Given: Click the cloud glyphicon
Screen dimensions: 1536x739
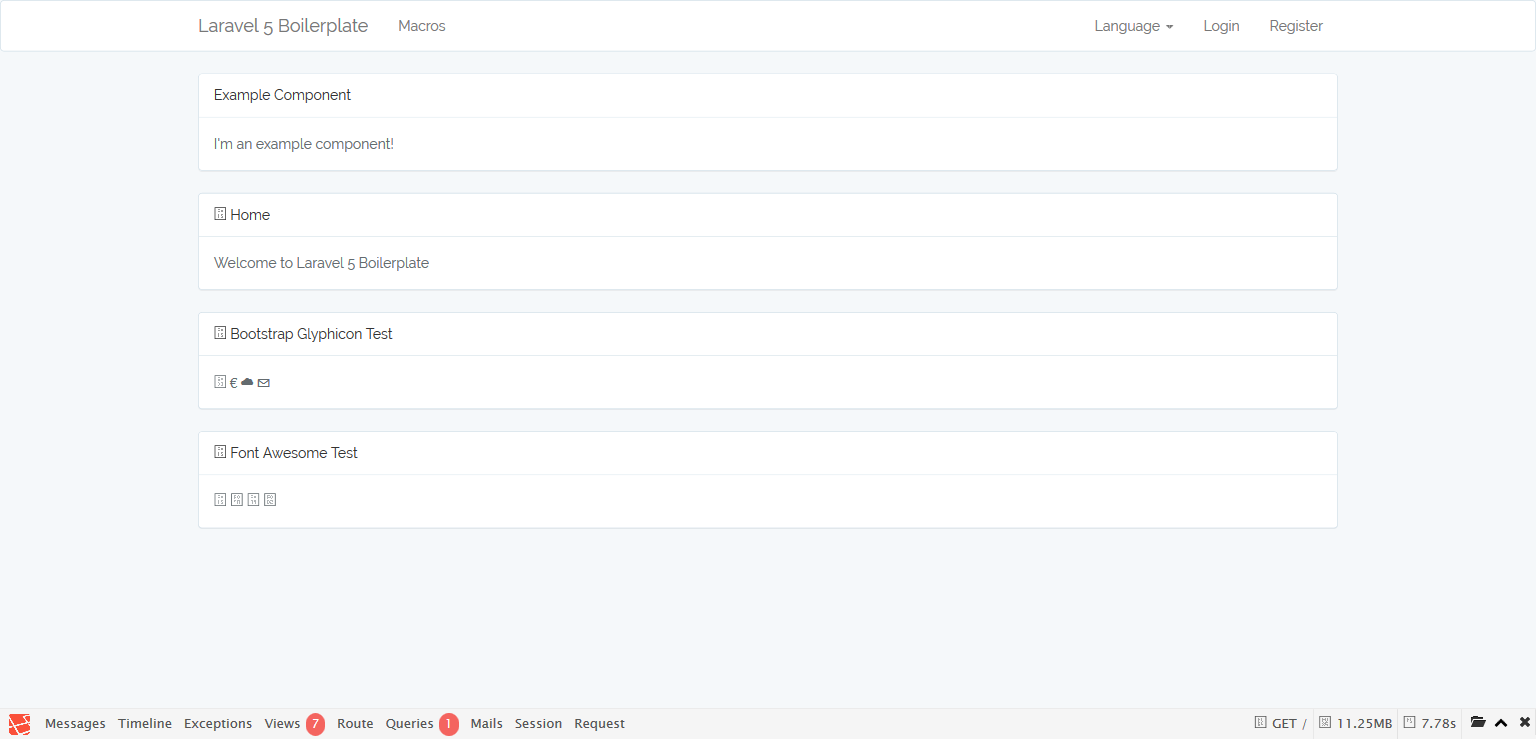Looking at the screenshot, I should (247, 382).
